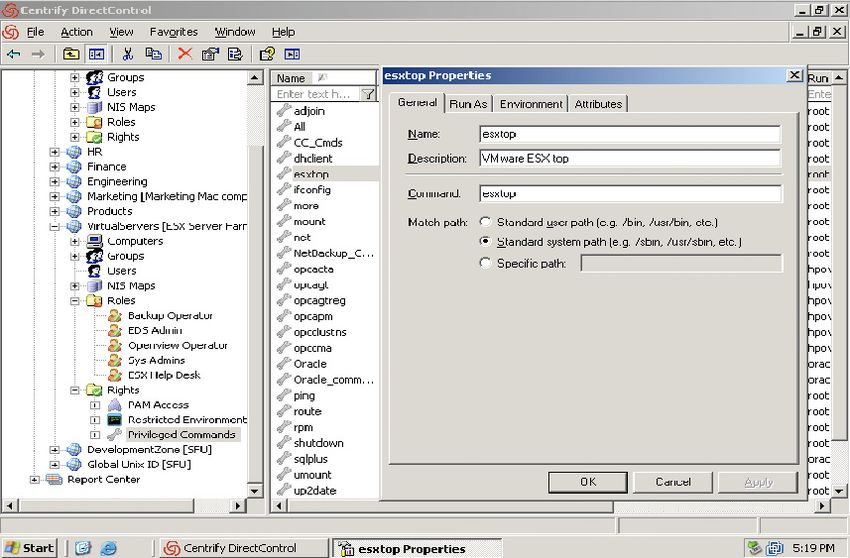
Task: Click the Copy toolbar icon
Action: pyautogui.click(x=153, y=54)
